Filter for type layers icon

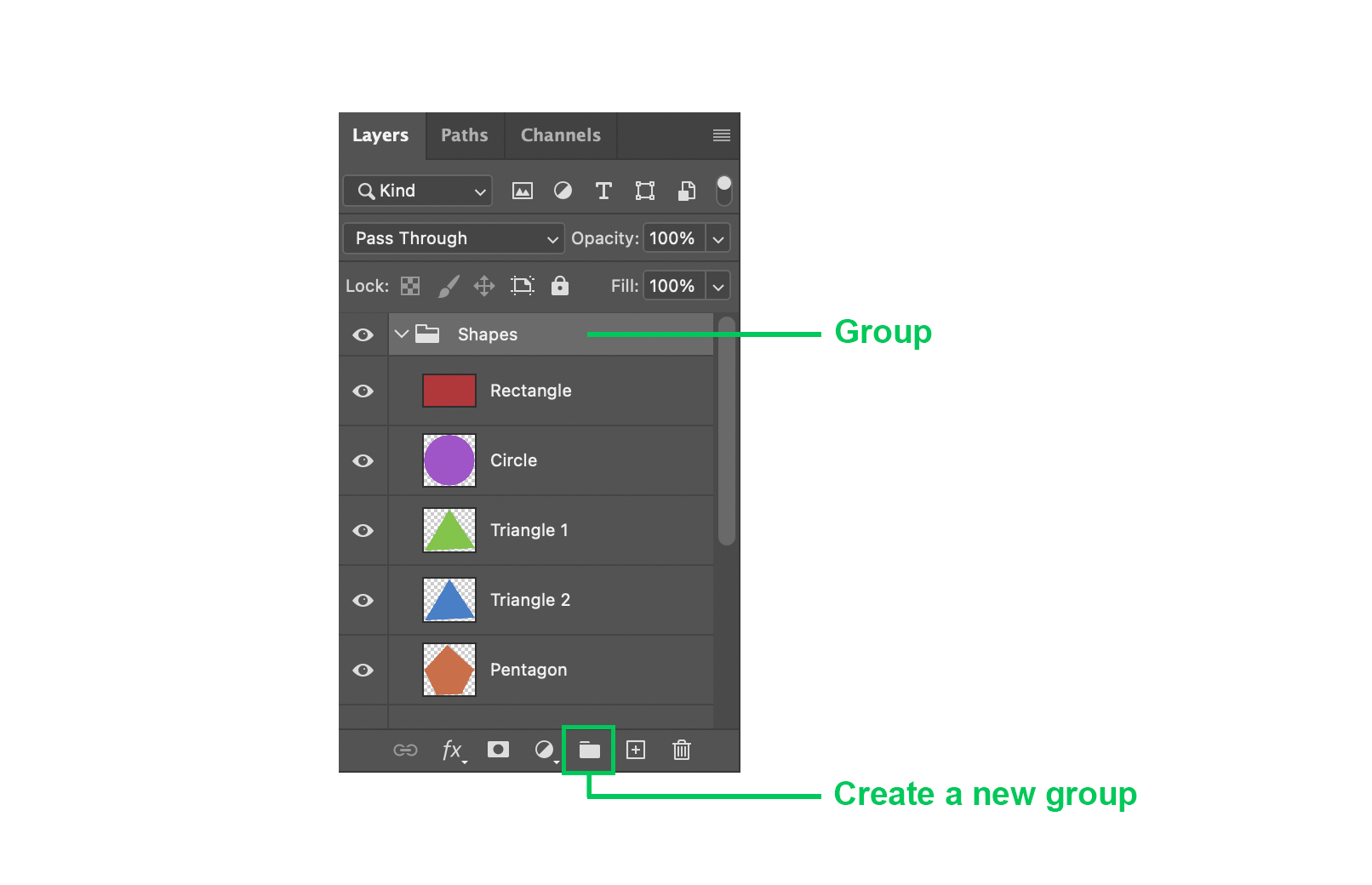coord(603,191)
